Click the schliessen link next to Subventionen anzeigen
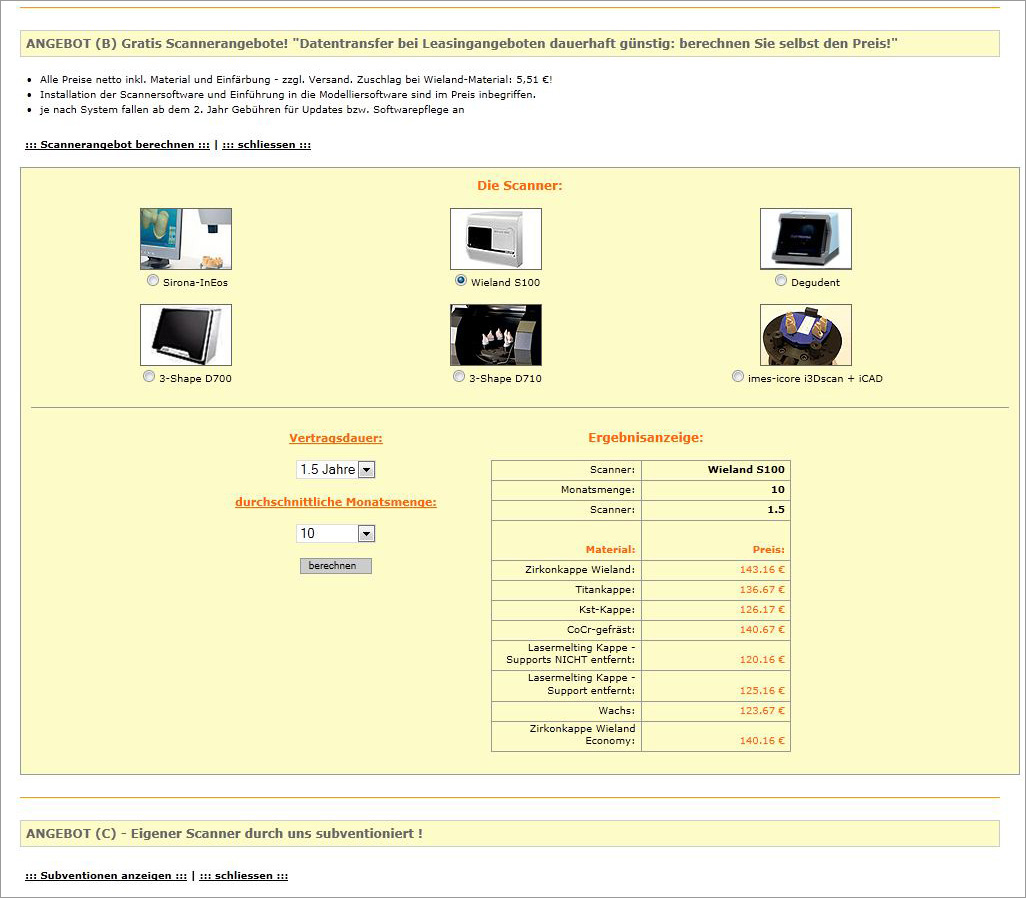This screenshot has width=1026, height=898. pyautogui.click(x=243, y=876)
